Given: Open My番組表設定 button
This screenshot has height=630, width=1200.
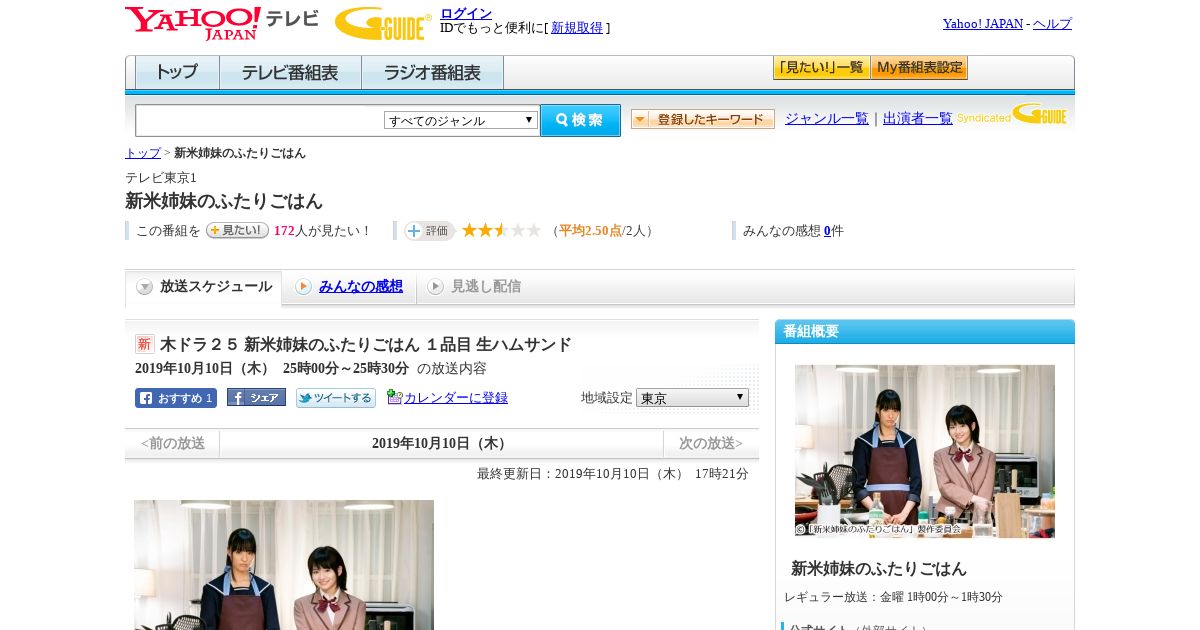Looking at the screenshot, I should (x=919, y=68).
